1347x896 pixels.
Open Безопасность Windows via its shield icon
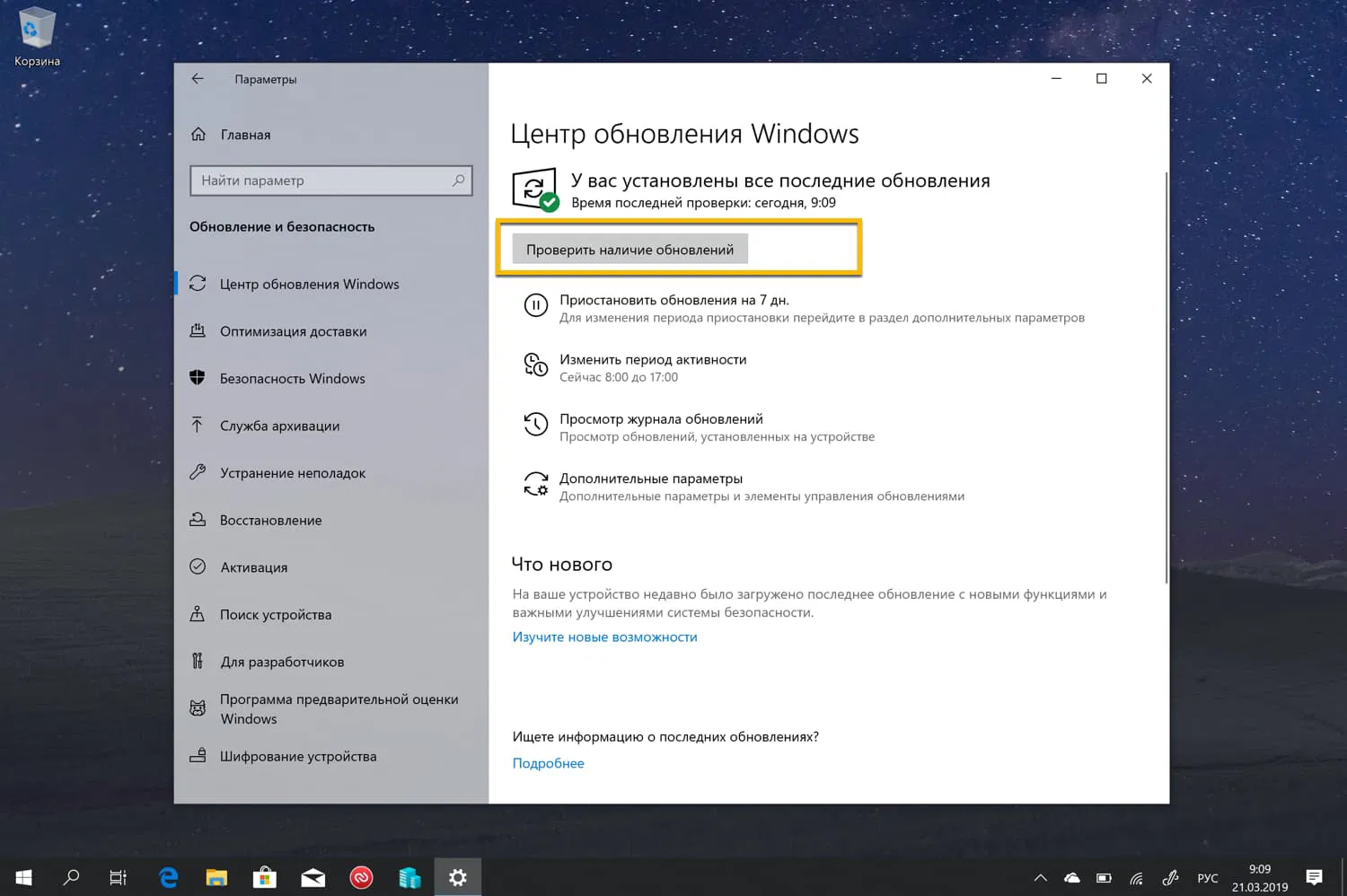(x=198, y=378)
